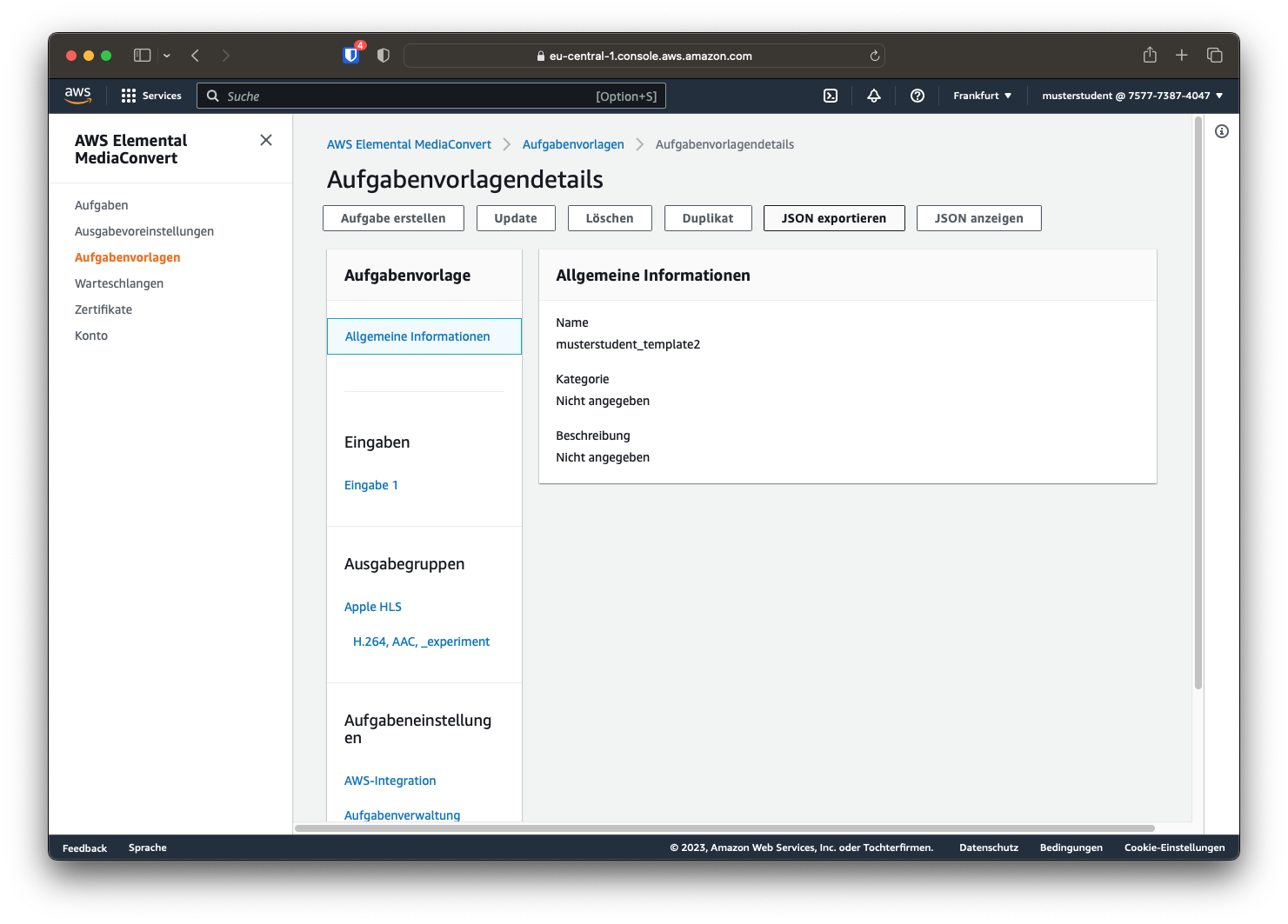Toggle the Safari sidebar
The image size is (1288, 924).
143,56
